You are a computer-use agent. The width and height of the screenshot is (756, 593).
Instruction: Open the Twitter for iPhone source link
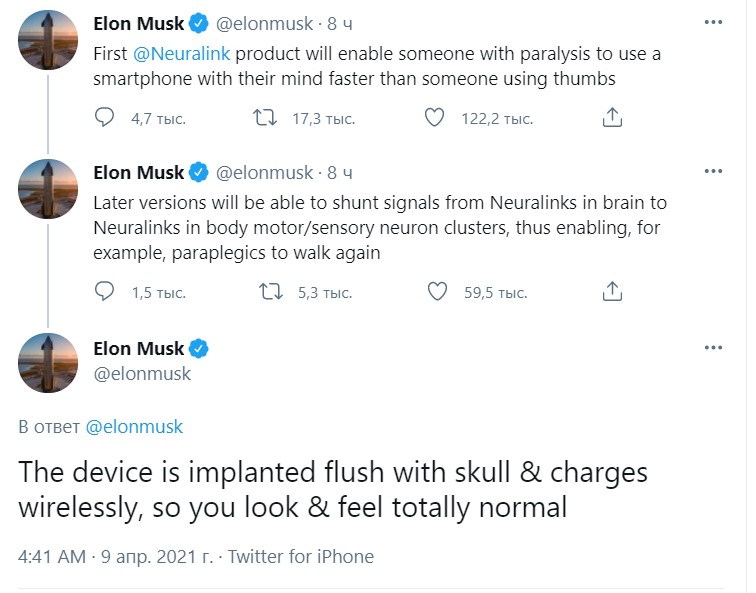(x=301, y=557)
